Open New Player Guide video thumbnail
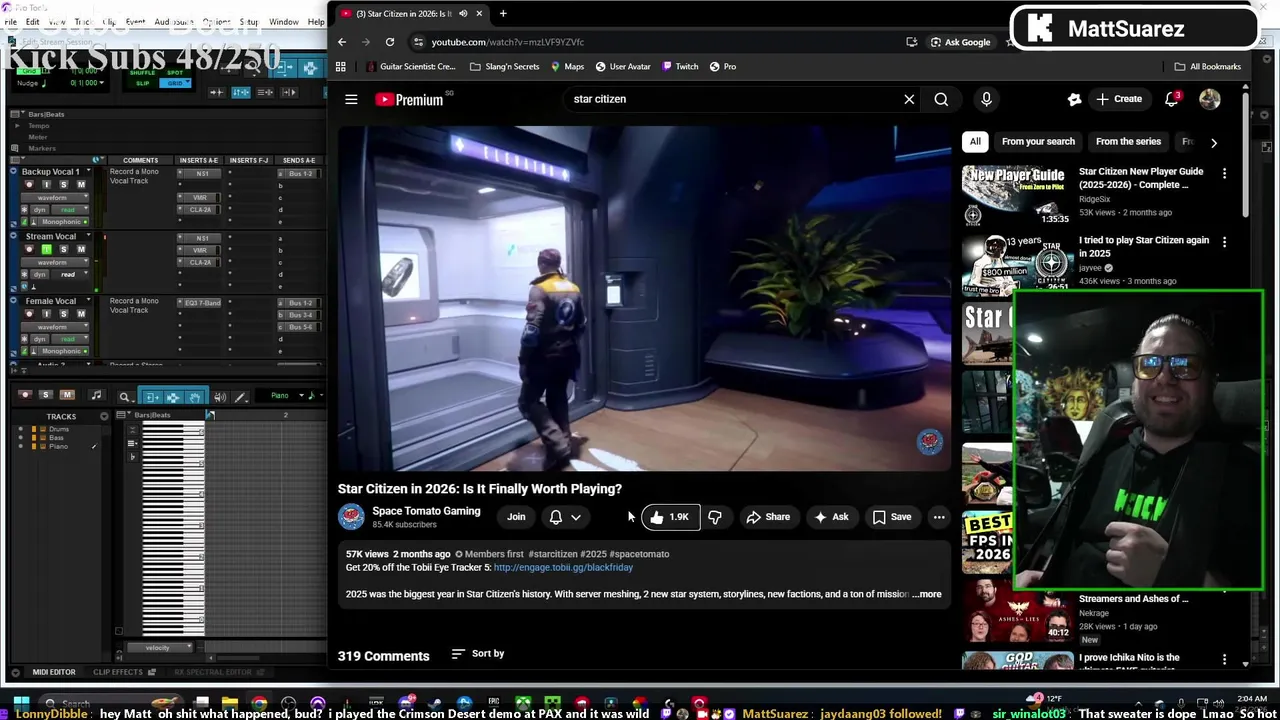1280x720 pixels. pos(1017,196)
